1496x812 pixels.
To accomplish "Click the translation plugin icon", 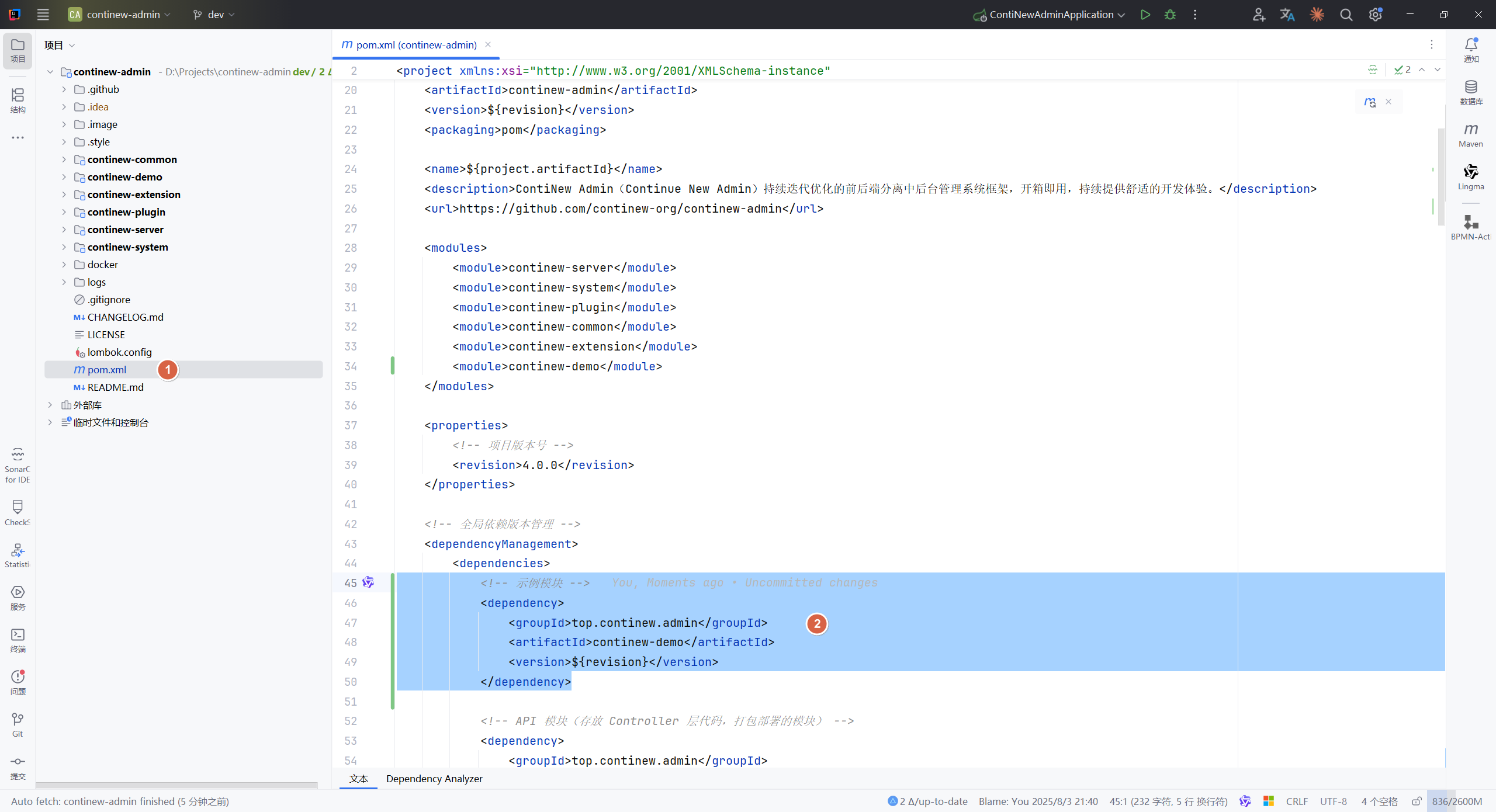I will (x=1287, y=15).
